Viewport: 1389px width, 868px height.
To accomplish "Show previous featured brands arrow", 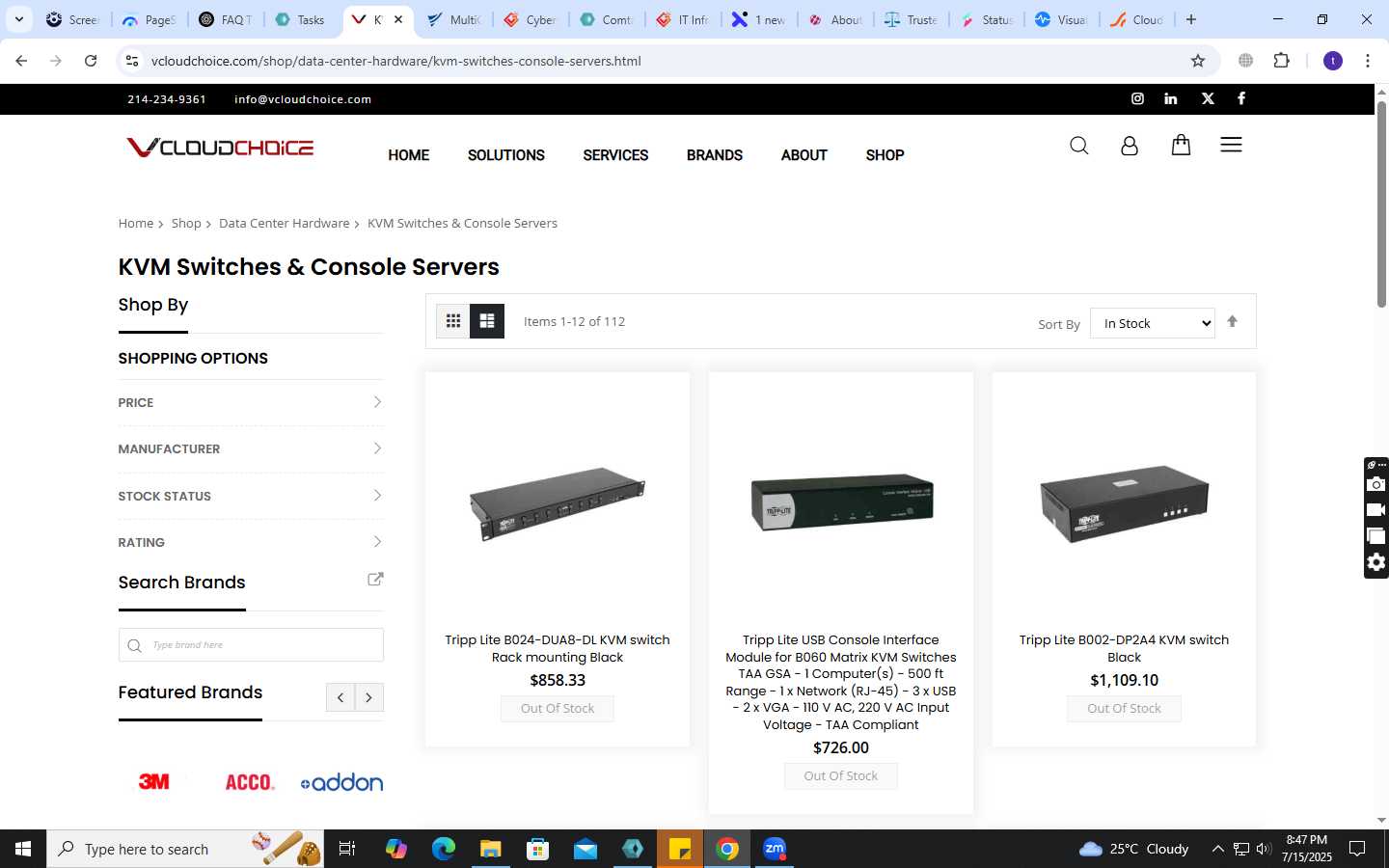I will pos(340,697).
